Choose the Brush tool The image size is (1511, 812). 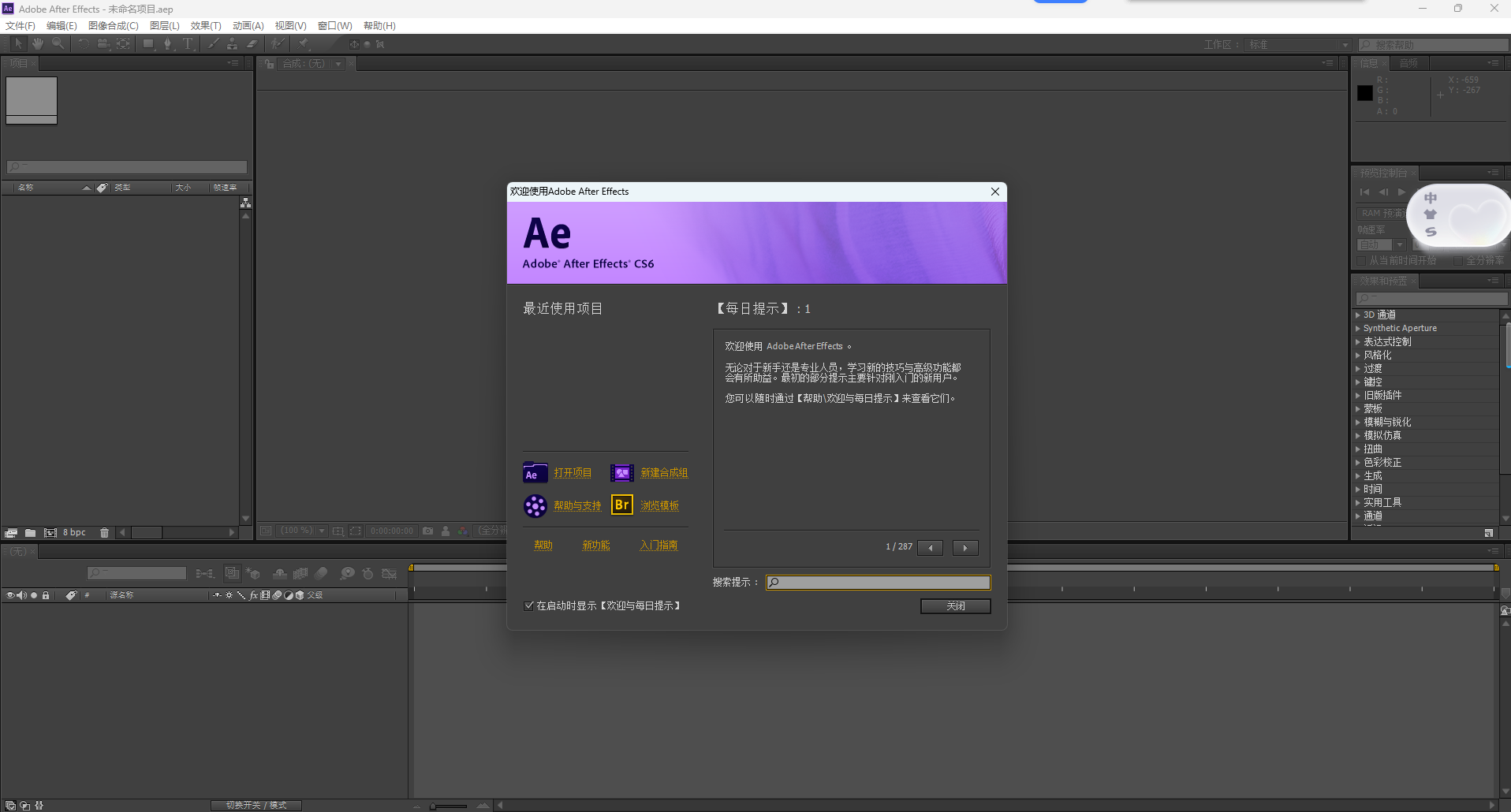click(213, 43)
